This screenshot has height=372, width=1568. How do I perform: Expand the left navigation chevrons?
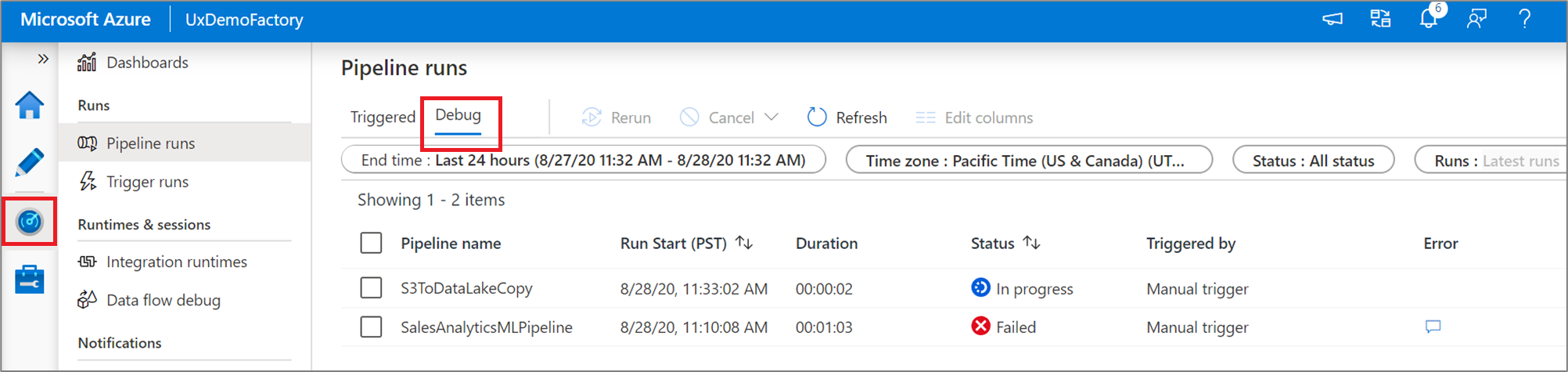coord(43,59)
